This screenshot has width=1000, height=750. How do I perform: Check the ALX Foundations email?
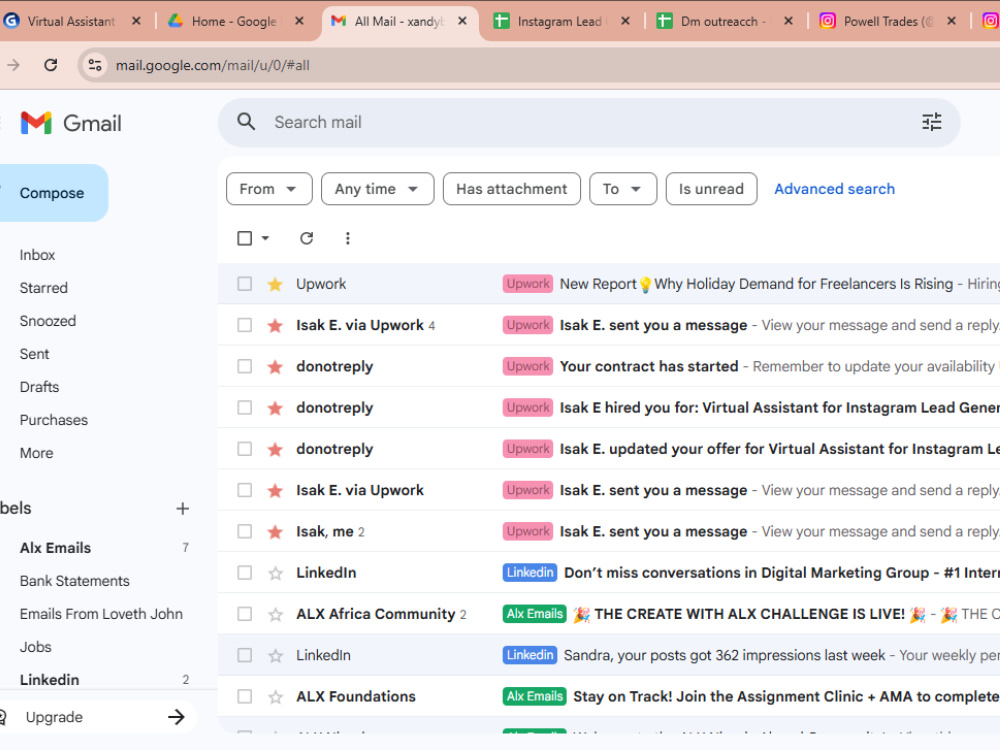[x=244, y=696]
